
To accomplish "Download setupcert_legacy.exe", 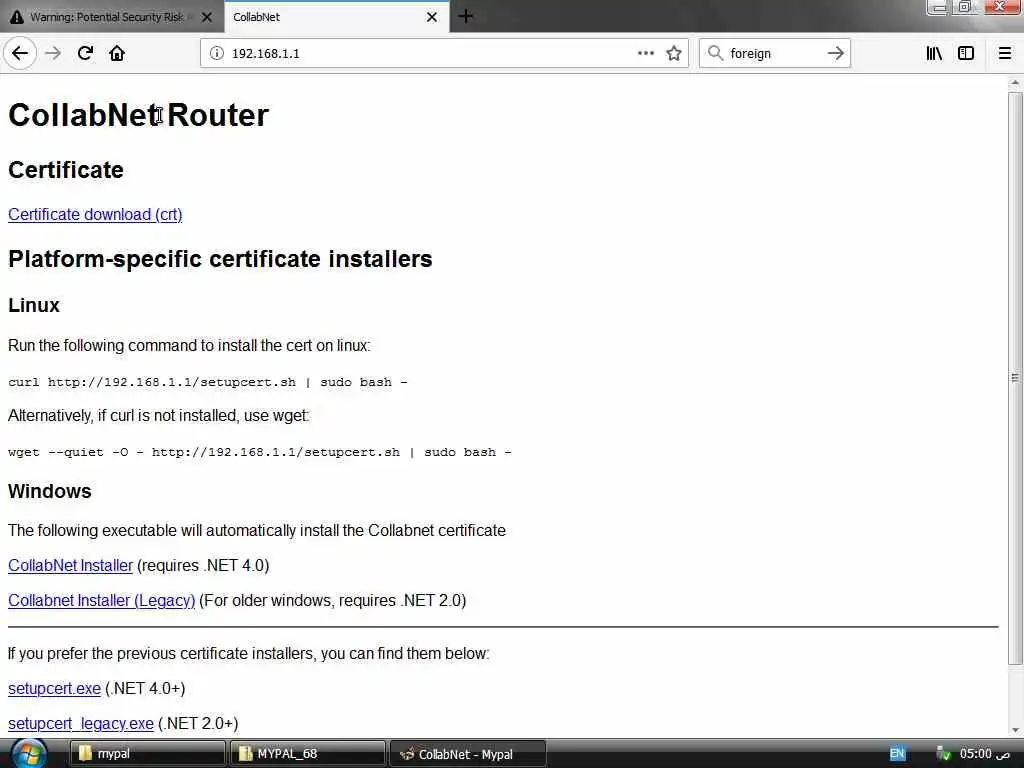I will (x=81, y=724).
